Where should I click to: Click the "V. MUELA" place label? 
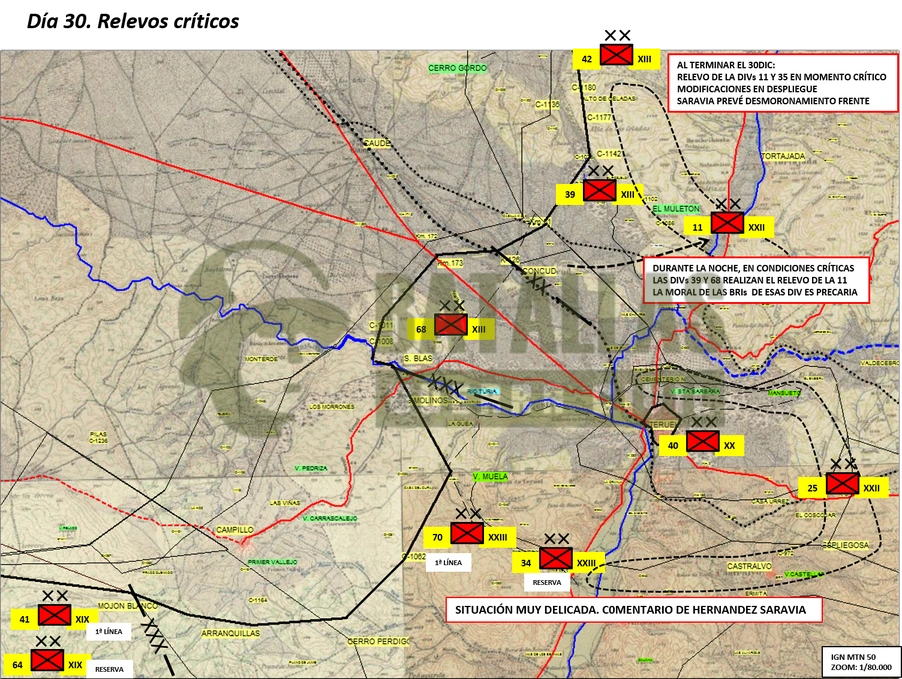click(490, 476)
